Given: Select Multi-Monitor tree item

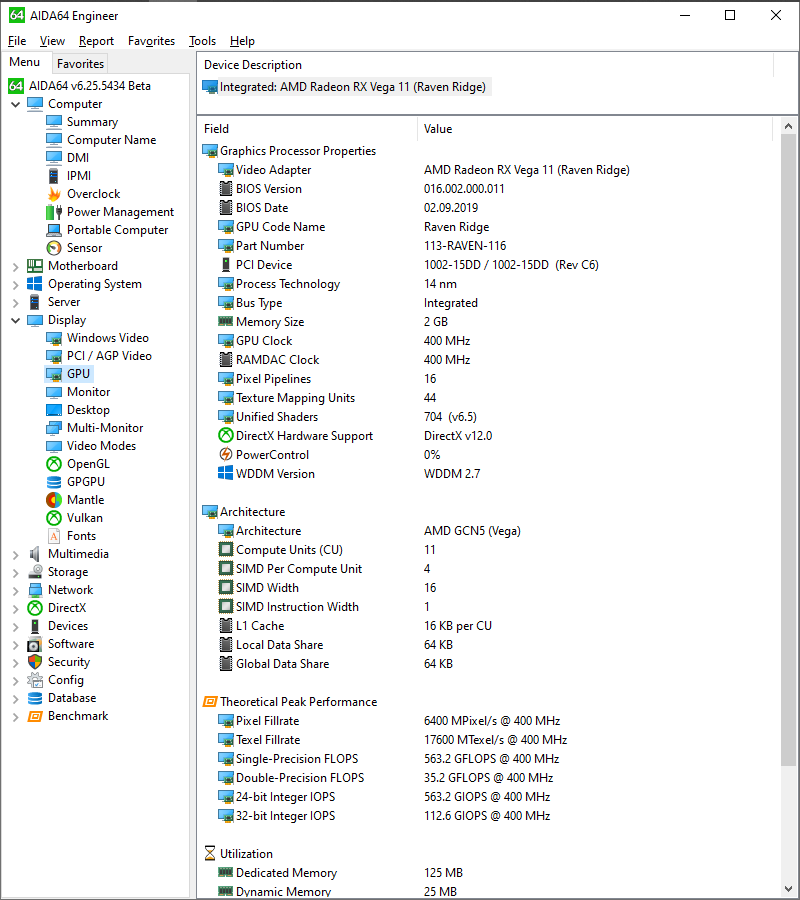Looking at the screenshot, I should coord(105,428).
